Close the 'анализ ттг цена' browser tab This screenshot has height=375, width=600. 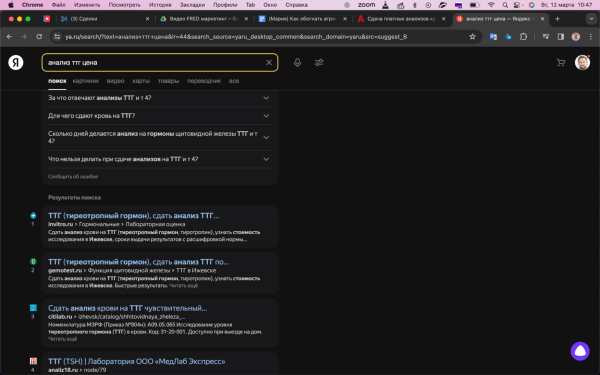click(542, 19)
